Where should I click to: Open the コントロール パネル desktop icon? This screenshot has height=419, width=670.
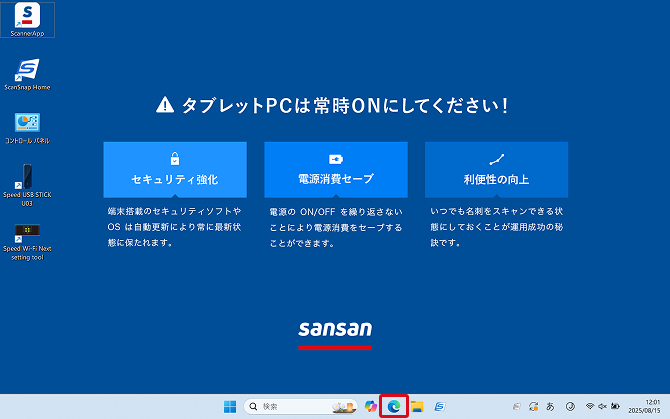pos(27,128)
